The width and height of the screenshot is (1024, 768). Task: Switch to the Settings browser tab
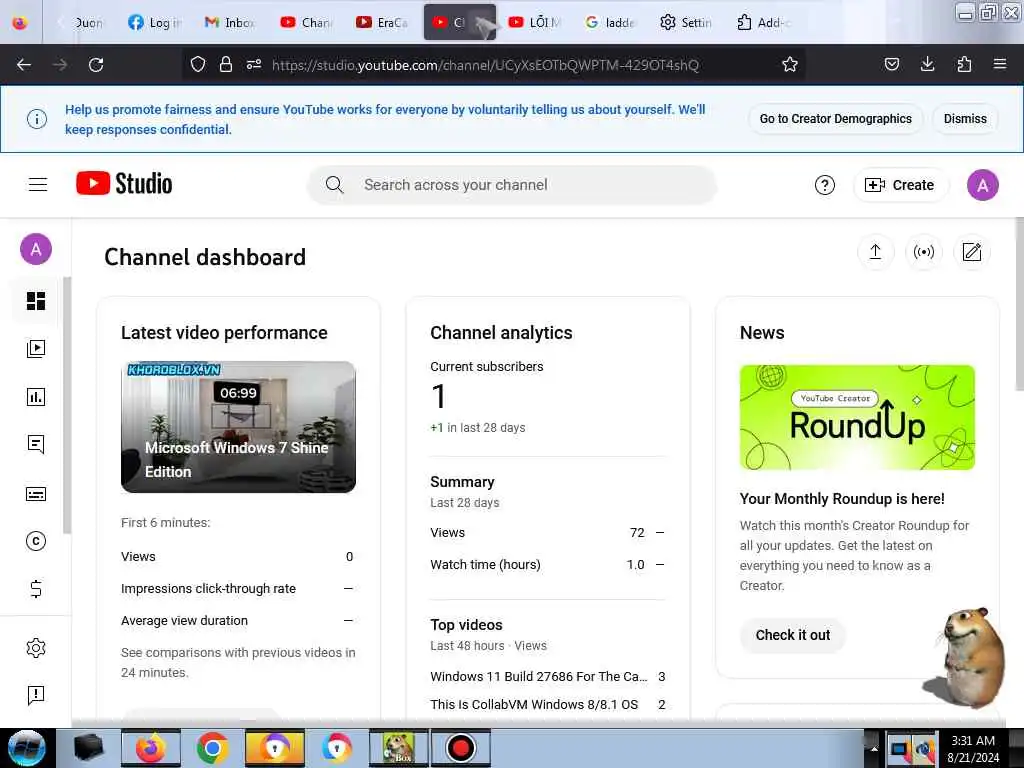point(686,23)
